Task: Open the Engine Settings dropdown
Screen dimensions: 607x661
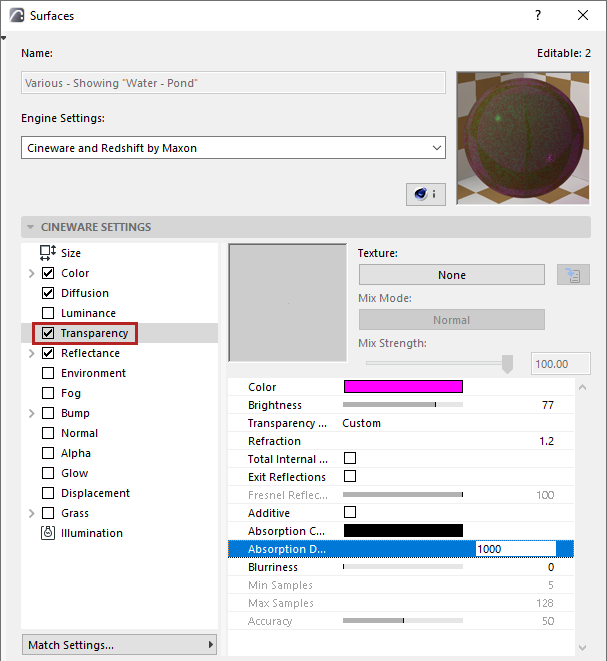Action: coord(233,148)
